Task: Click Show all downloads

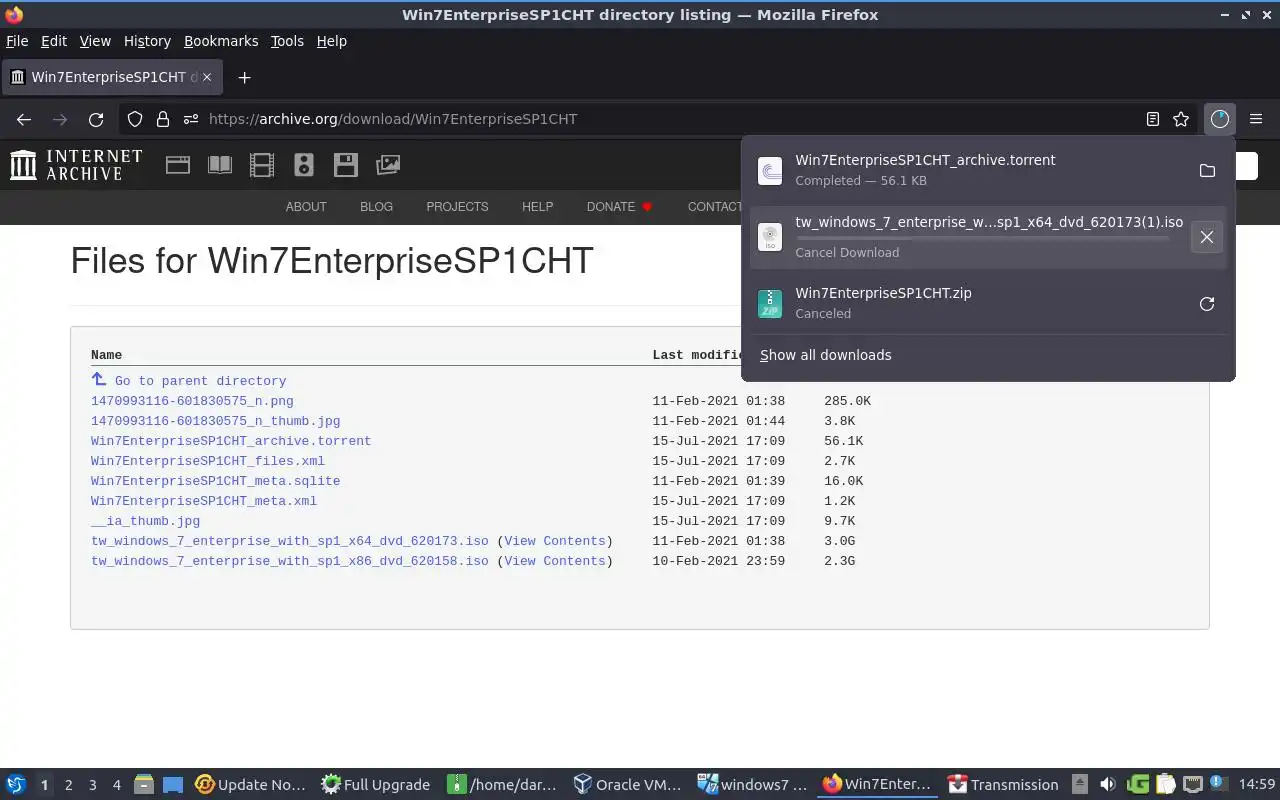Action: tap(825, 355)
